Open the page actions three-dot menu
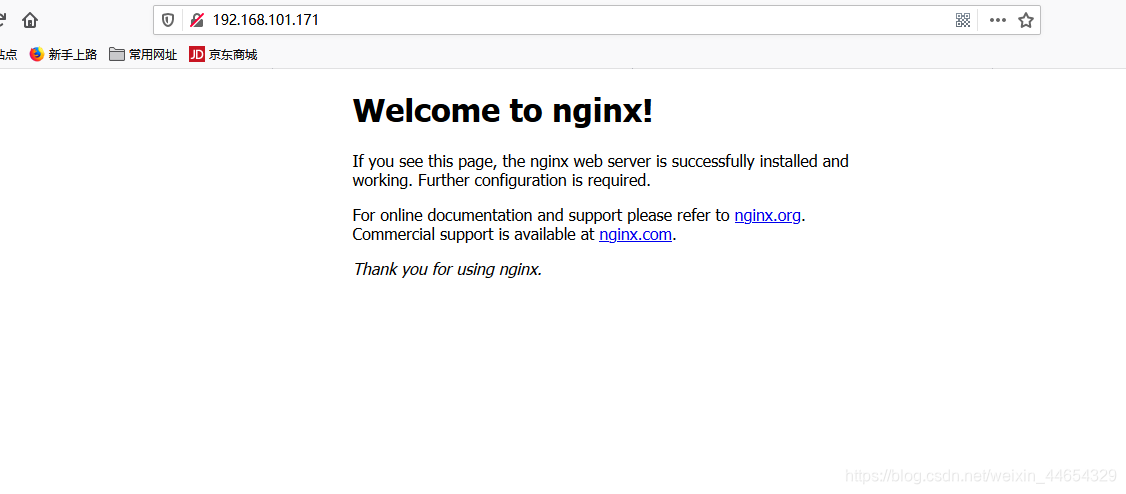The height and width of the screenshot is (494, 1126). pyautogui.click(x=997, y=20)
